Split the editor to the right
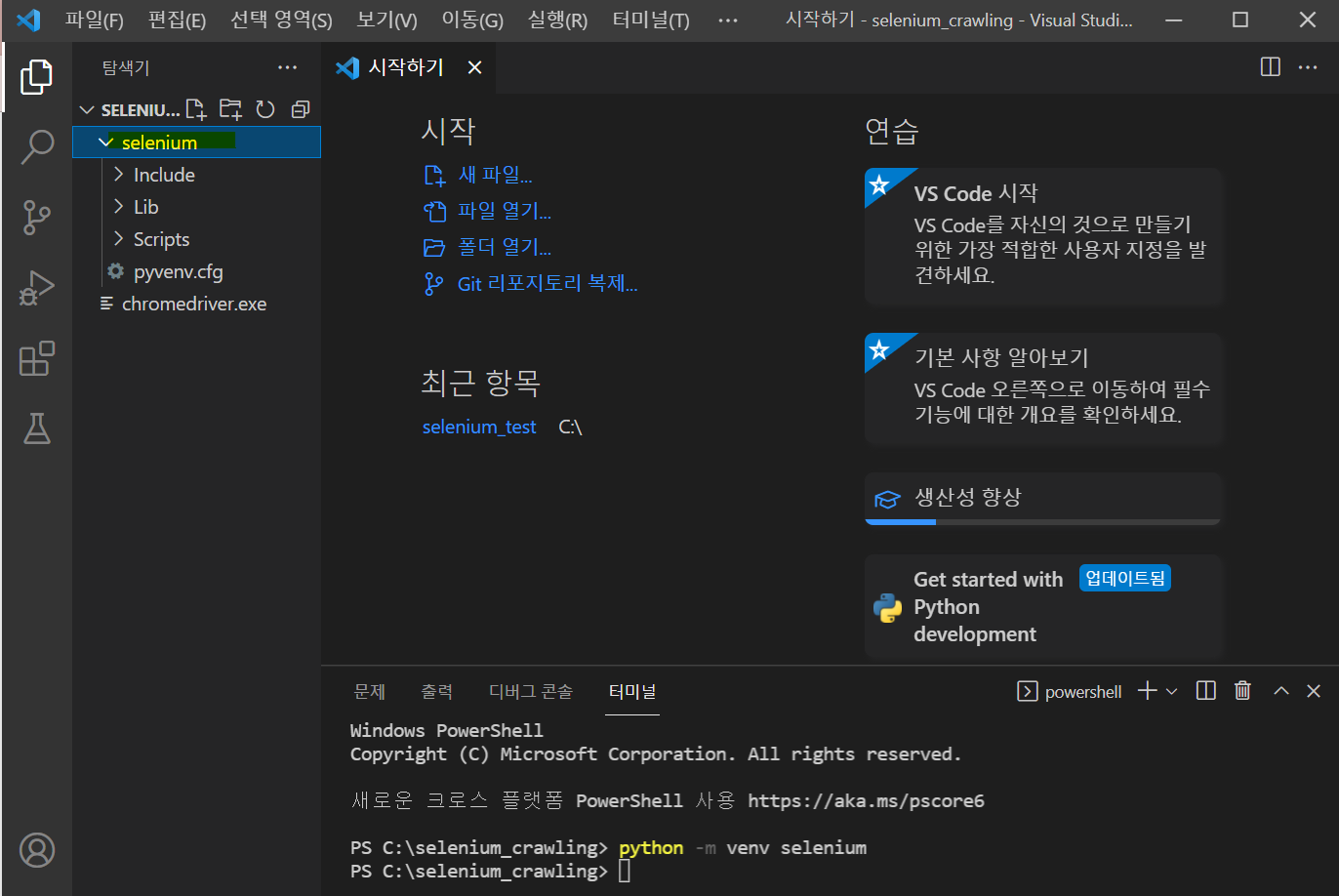1339x896 pixels. click(1271, 67)
